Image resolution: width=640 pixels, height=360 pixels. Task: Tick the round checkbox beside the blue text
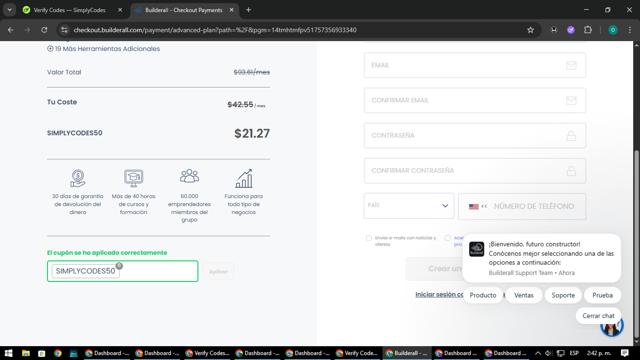click(448, 238)
